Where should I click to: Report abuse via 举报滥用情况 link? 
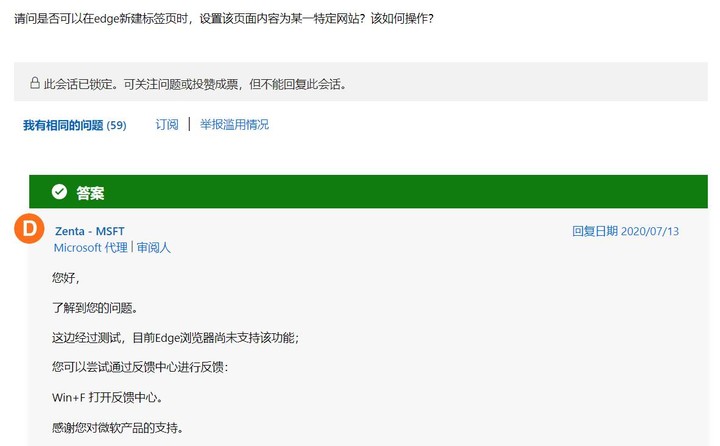click(x=234, y=124)
